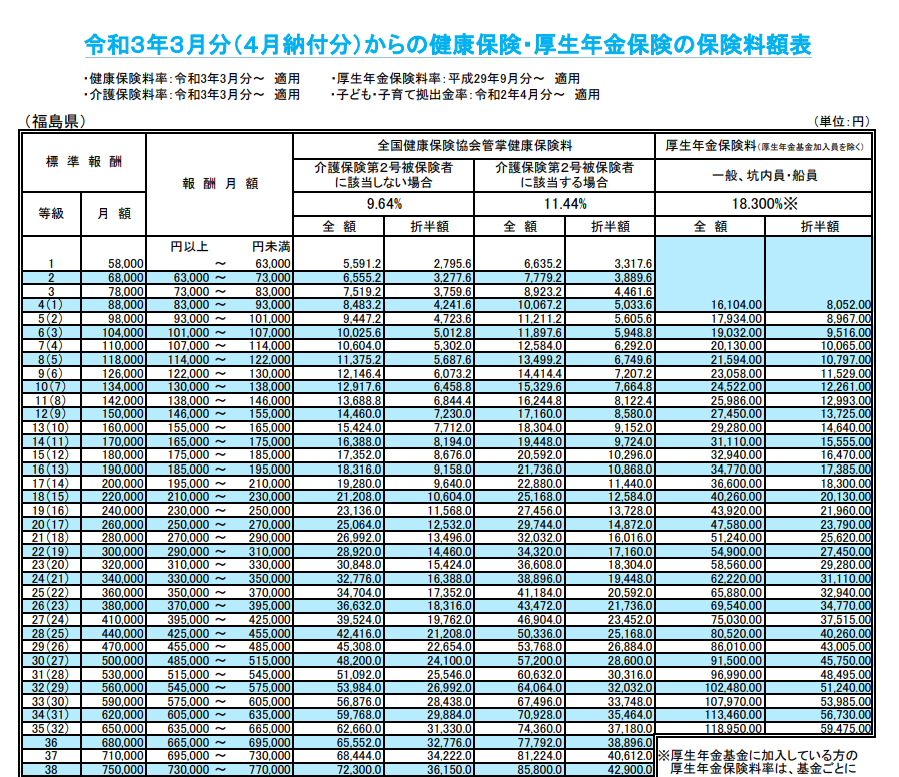Click the 介護保険第２号被保険者に該当する場合 header

click(x=562, y=174)
